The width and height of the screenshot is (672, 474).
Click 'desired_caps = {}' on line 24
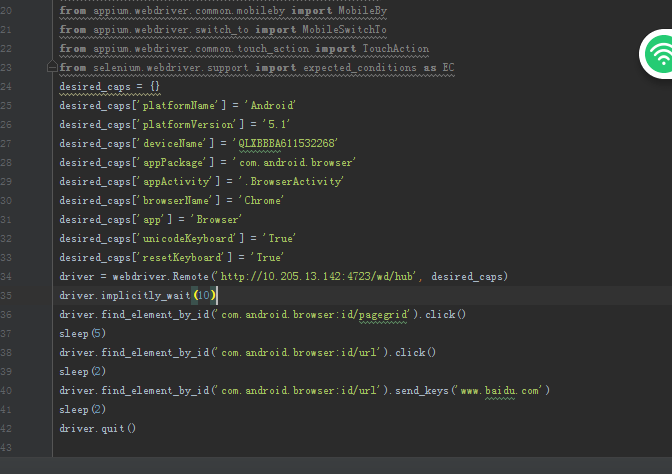pyautogui.click(x=109, y=87)
